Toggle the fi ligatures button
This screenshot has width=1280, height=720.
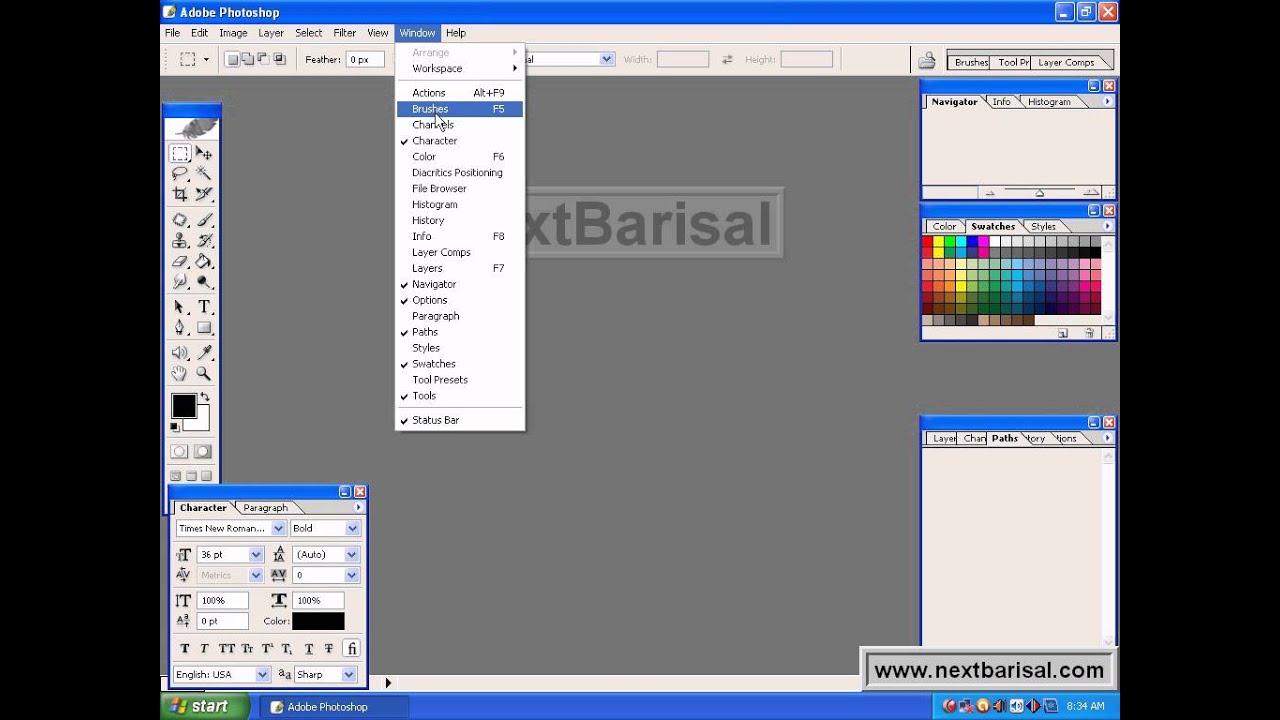352,649
